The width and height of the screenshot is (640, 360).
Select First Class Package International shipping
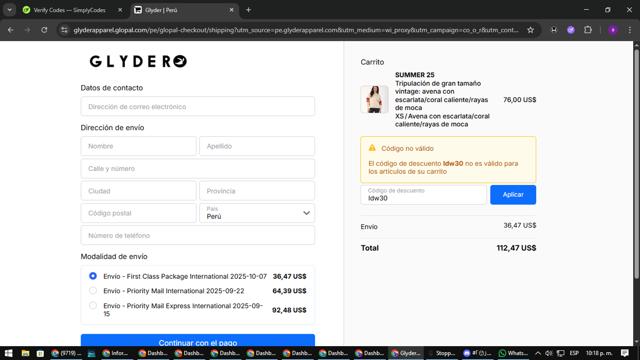tap(93, 276)
